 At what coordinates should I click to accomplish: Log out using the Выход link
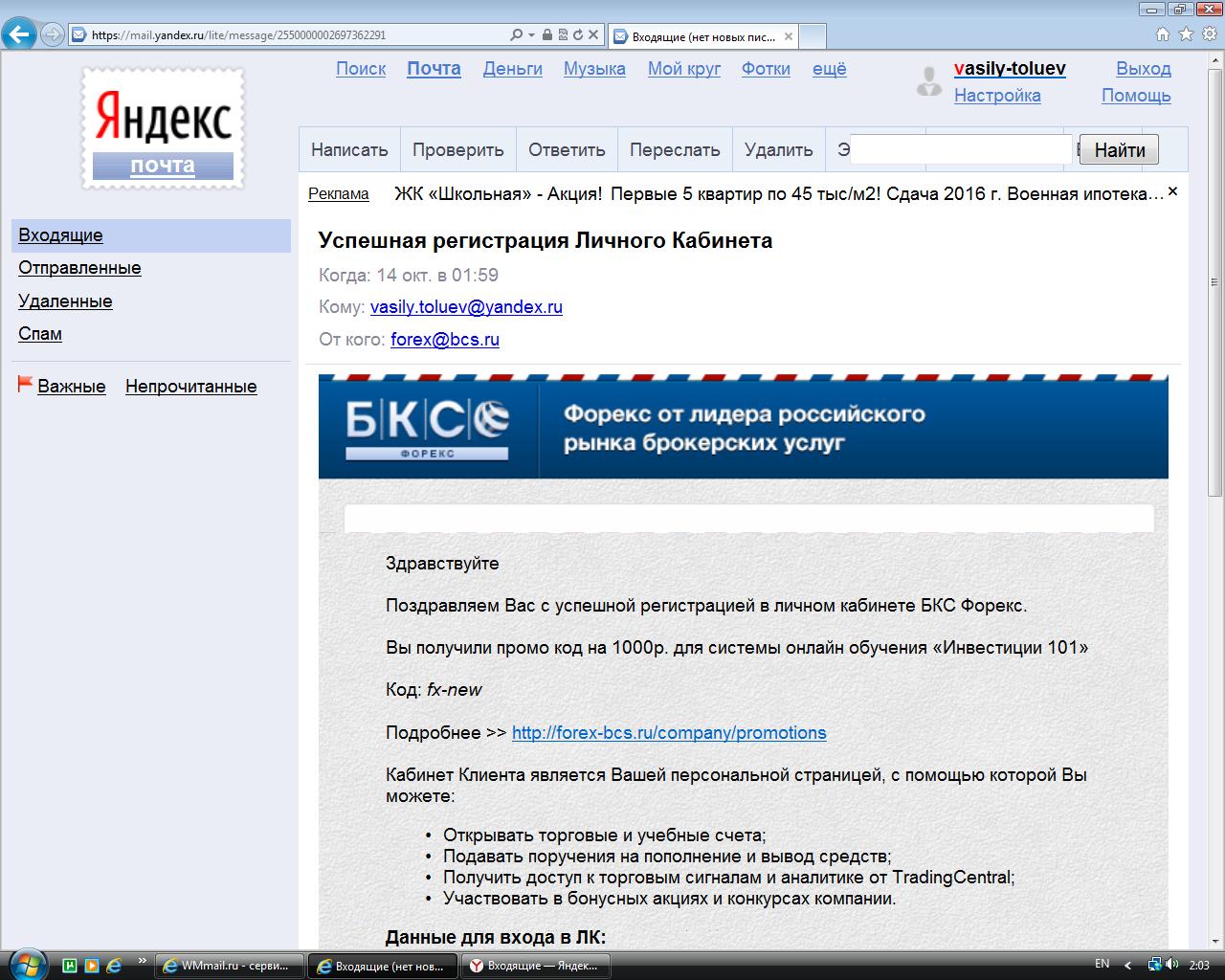(1144, 69)
